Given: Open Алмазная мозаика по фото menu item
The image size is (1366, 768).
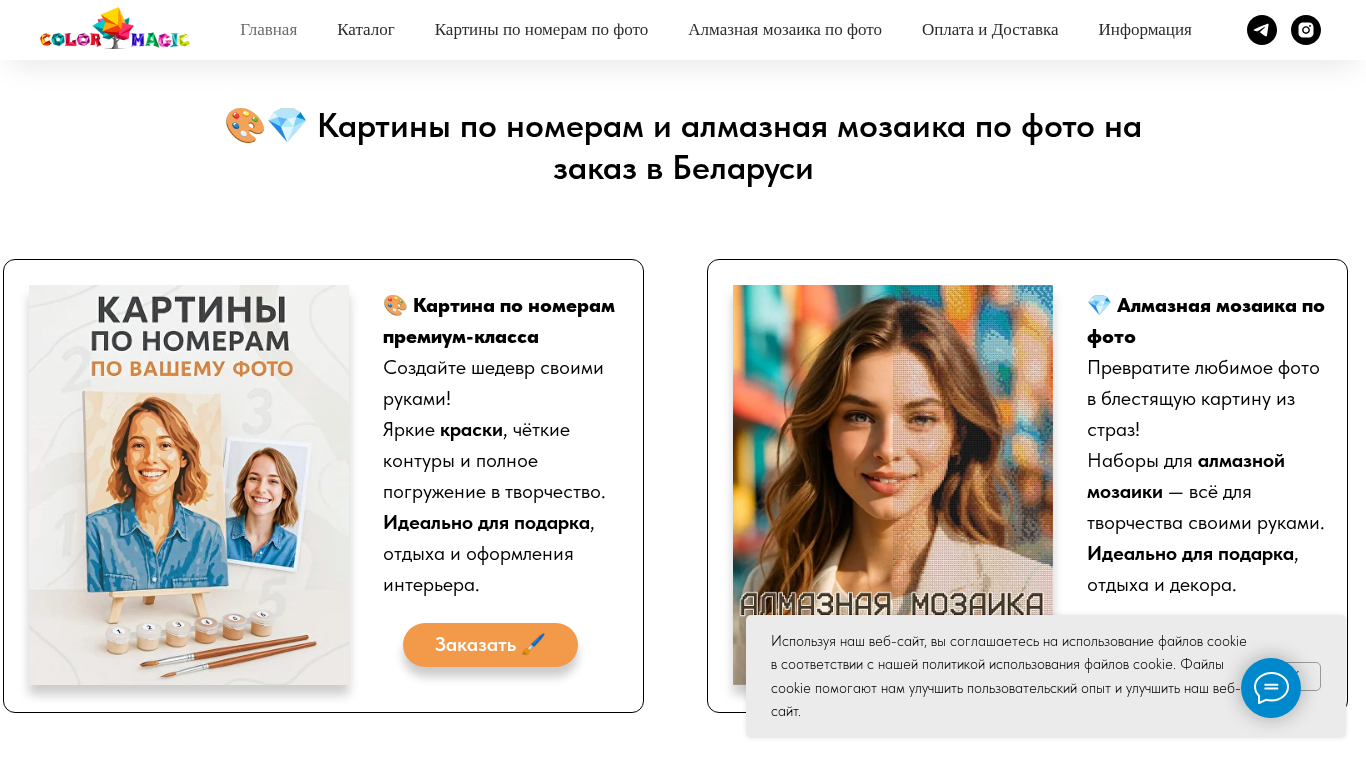Looking at the screenshot, I should coord(785,30).
